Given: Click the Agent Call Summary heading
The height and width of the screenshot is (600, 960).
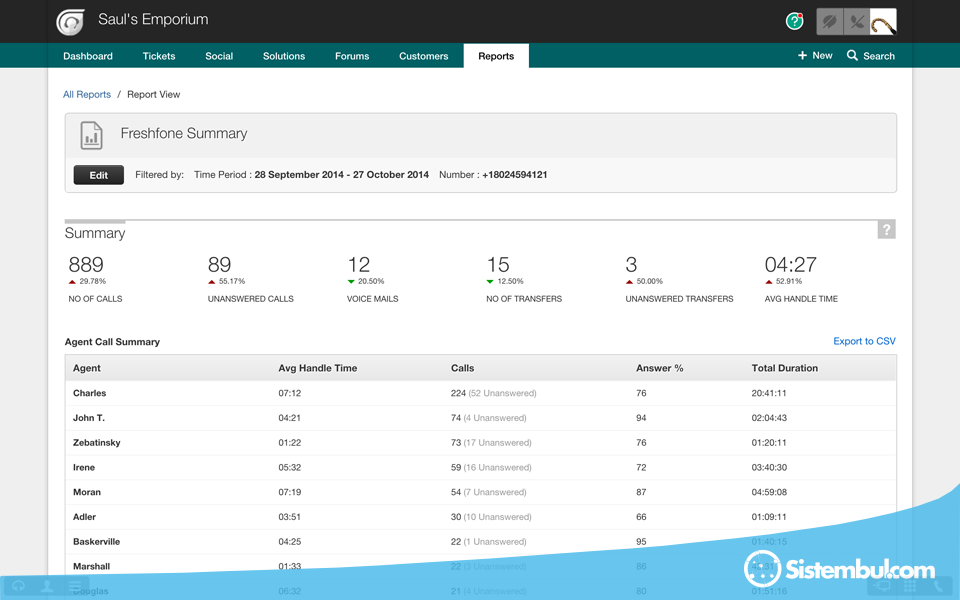Looking at the screenshot, I should click(112, 342).
